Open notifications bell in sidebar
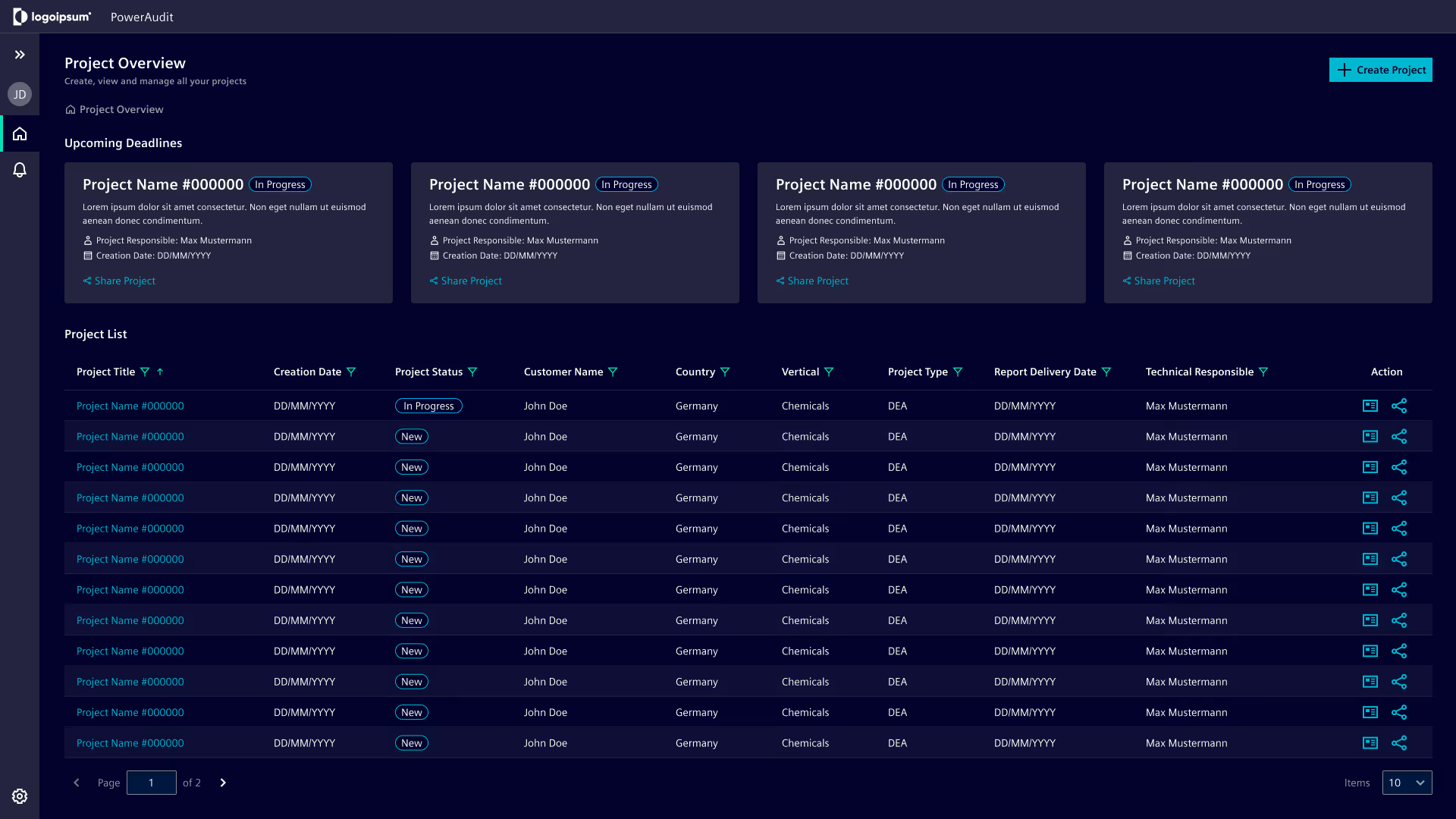Screen dimensions: 1456x819 click(x=20, y=170)
